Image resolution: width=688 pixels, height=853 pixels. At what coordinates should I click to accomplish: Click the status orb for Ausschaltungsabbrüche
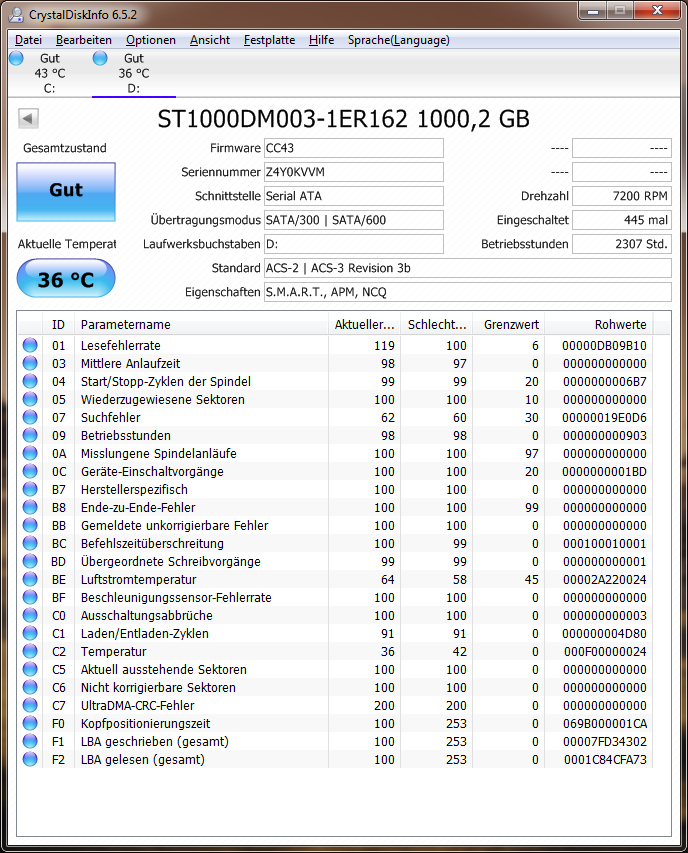point(30,615)
